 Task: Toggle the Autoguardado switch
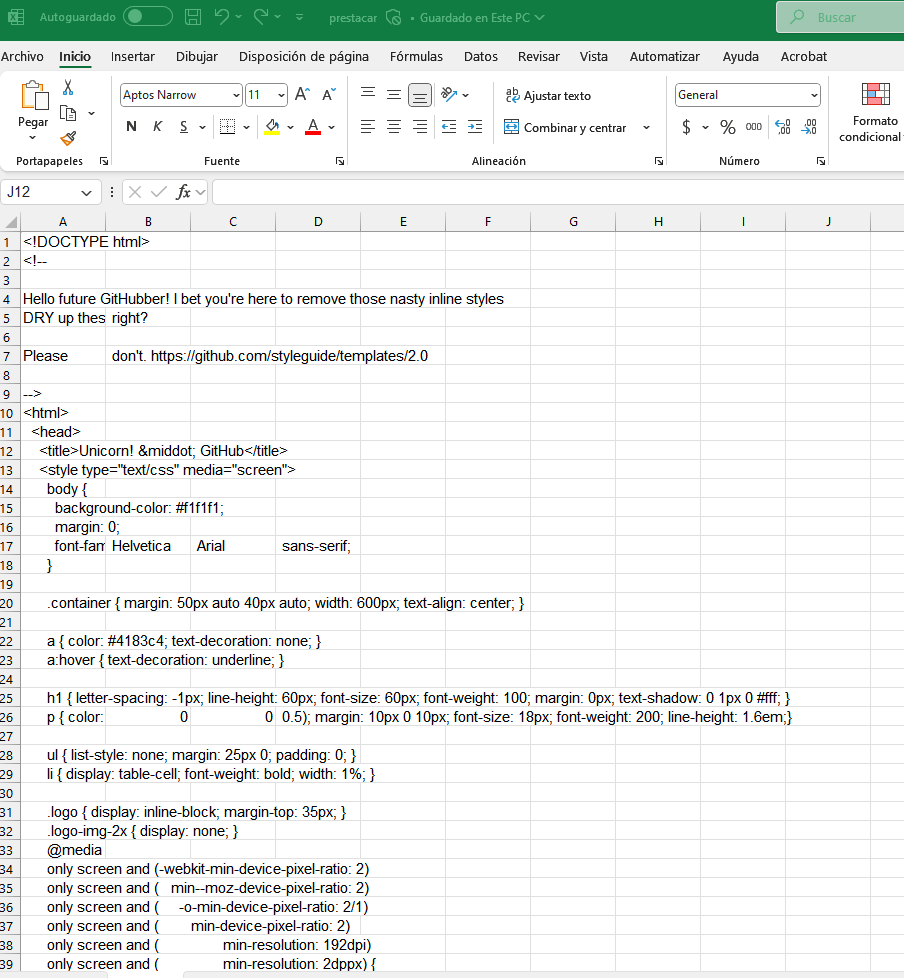click(148, 17)
